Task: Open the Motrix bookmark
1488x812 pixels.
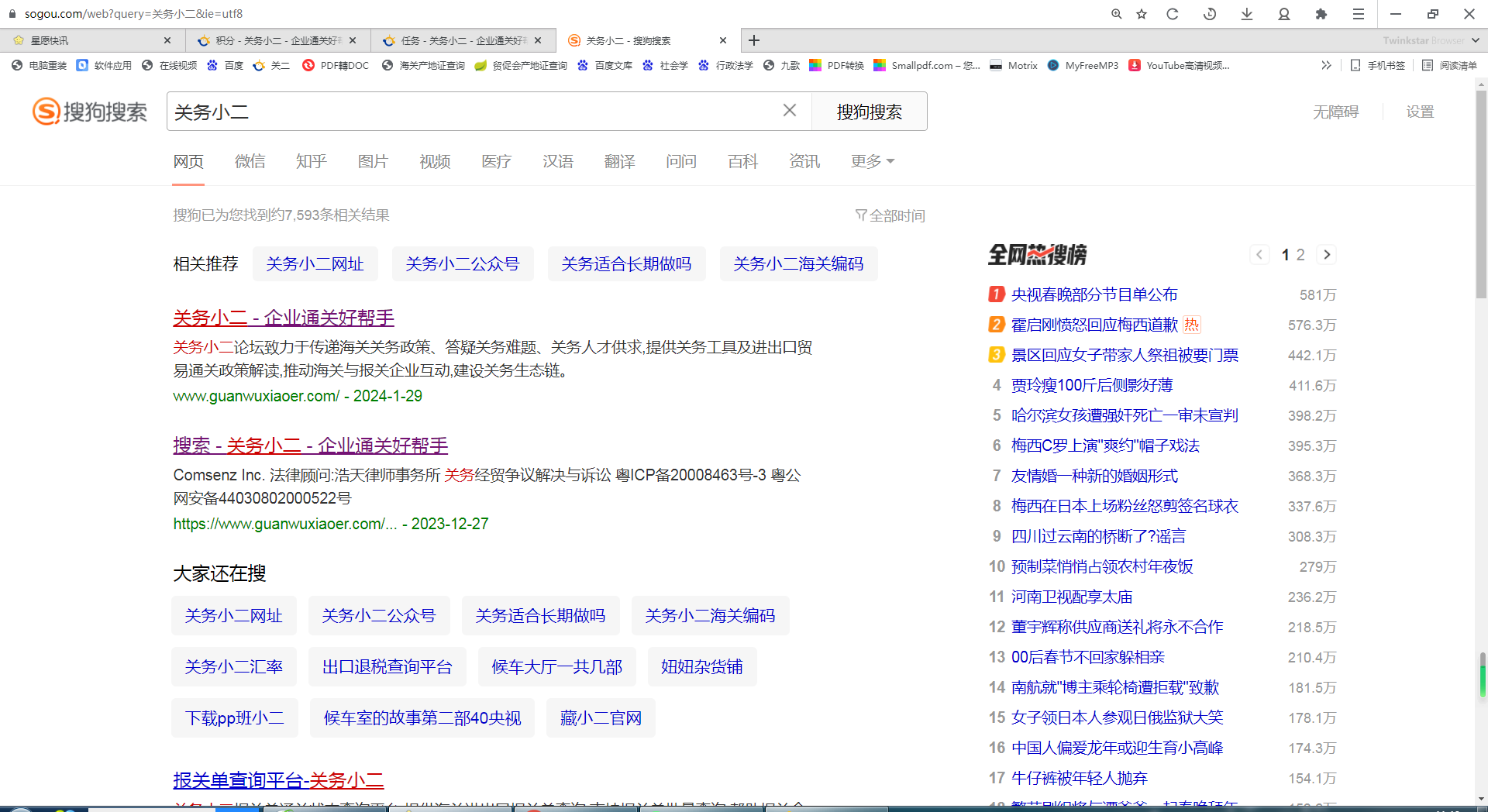Action: (1014, 66)
